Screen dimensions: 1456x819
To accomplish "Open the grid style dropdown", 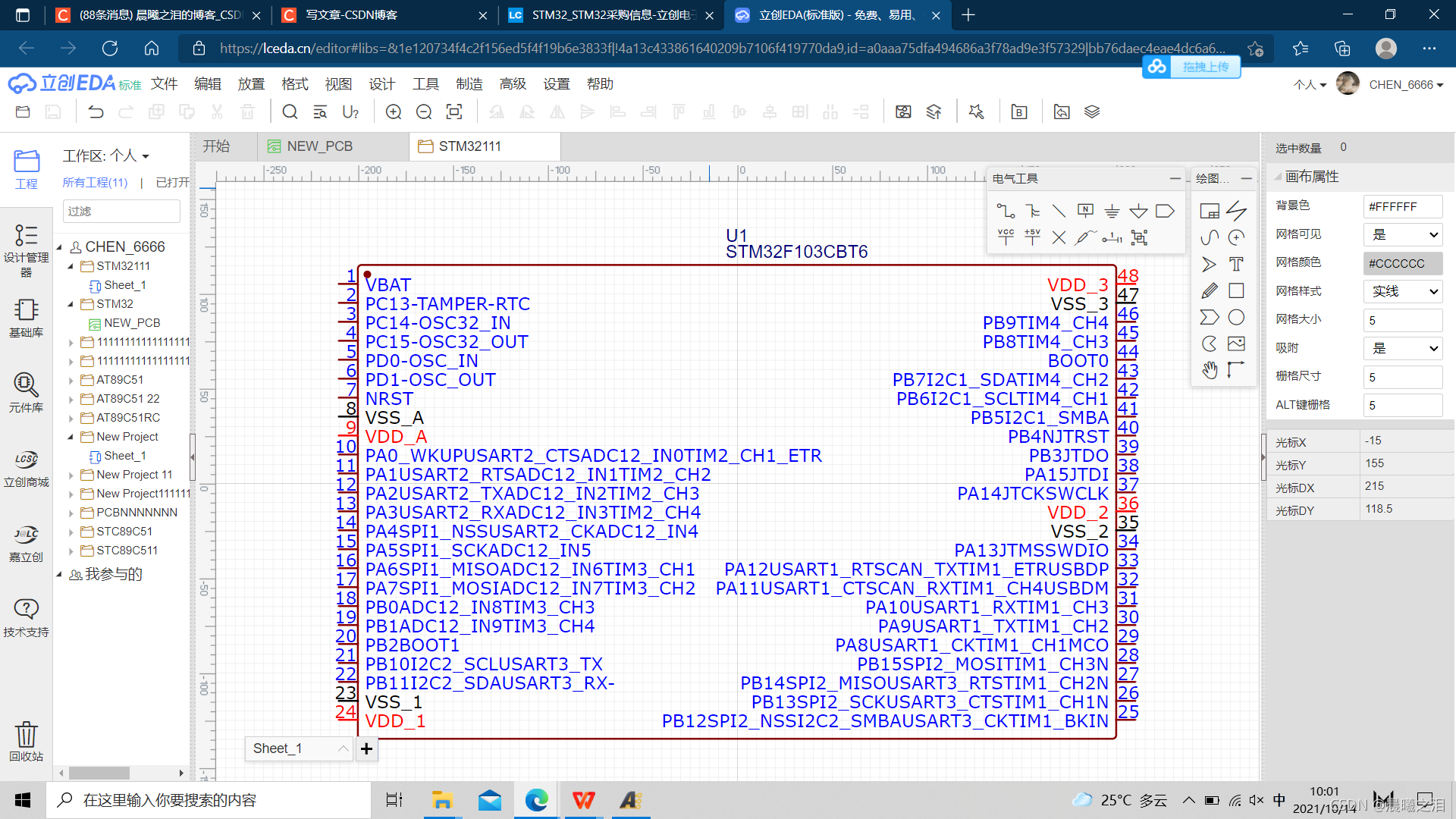I will [x=1403, y=291].
